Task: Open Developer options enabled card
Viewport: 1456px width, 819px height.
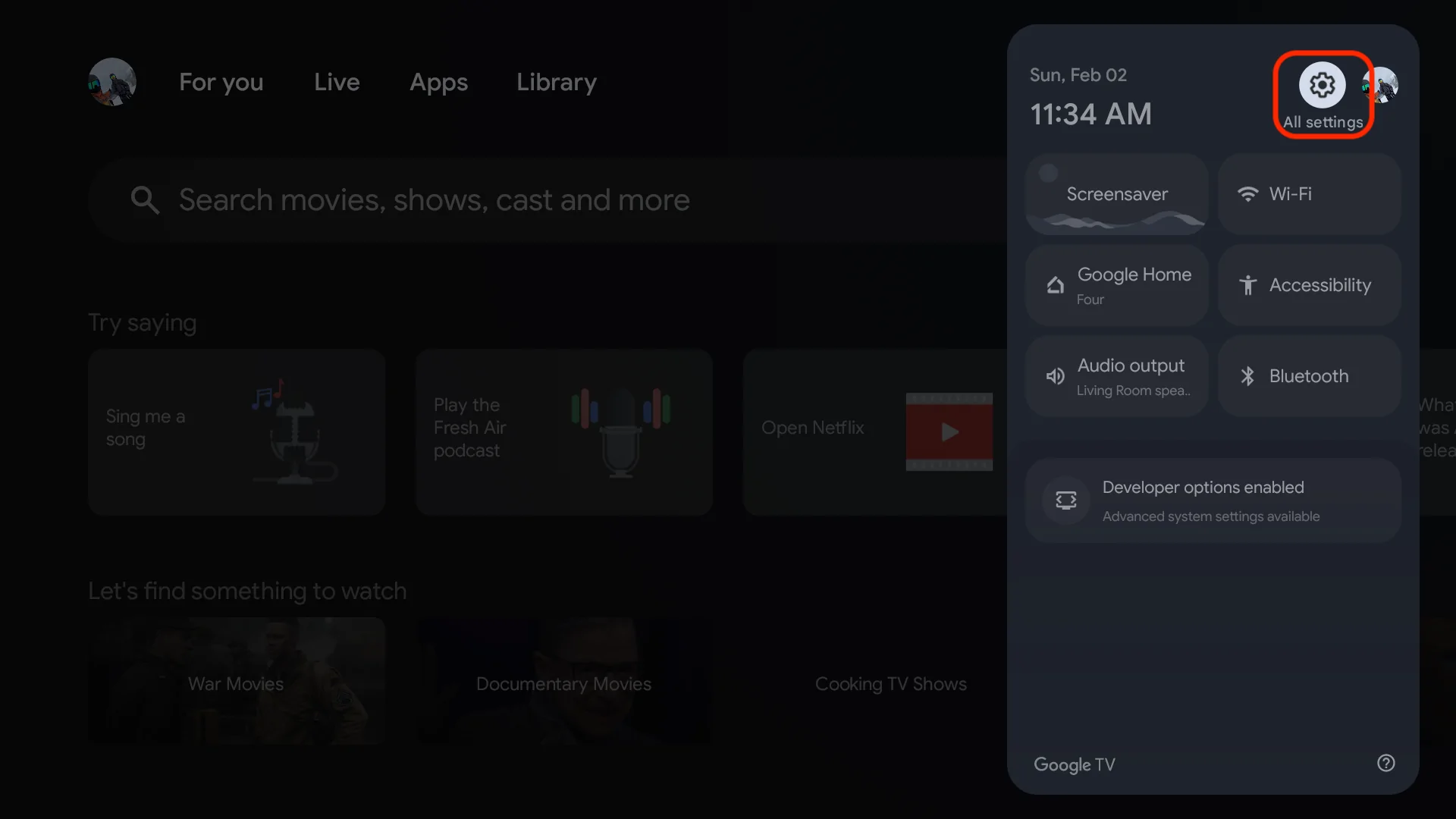Action: point(1213,500)
